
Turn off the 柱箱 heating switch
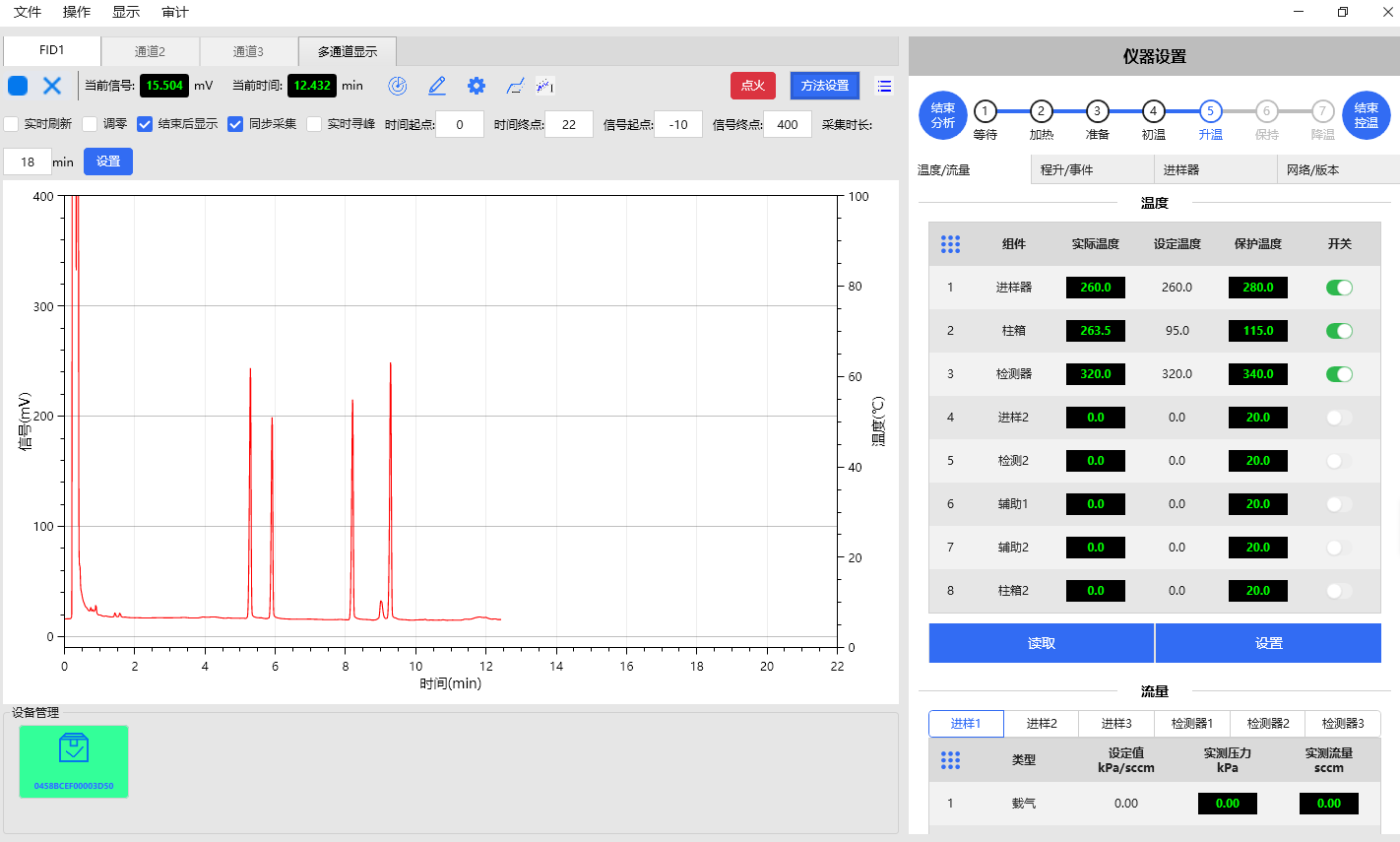[x=1339, y=331]
